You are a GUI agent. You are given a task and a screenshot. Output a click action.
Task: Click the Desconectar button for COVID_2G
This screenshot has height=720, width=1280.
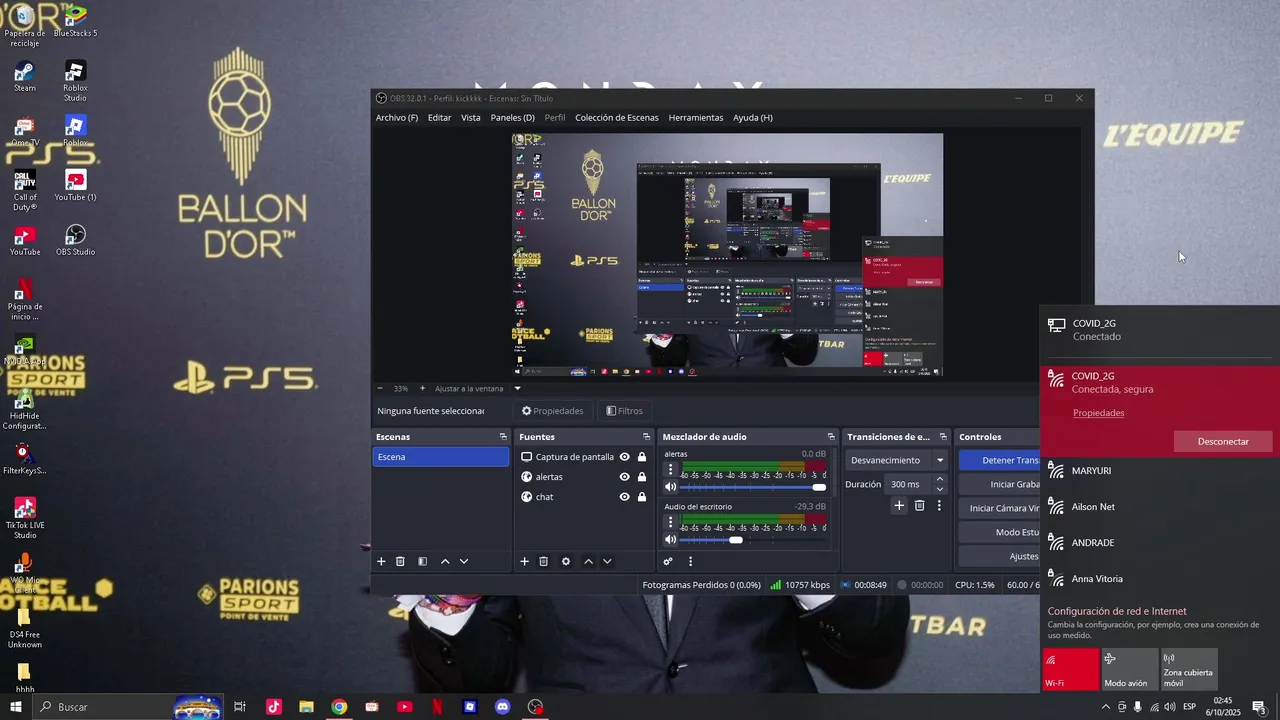pos(1223,441)
